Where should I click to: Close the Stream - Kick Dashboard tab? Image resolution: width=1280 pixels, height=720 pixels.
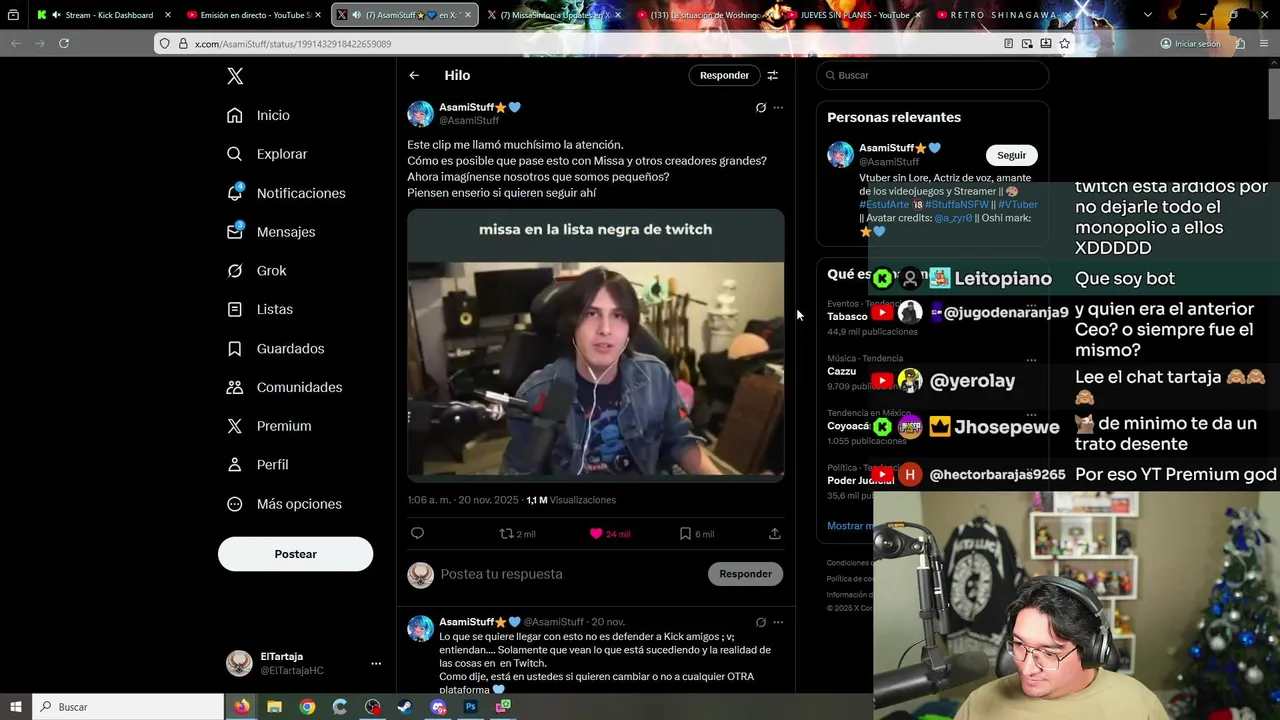(x=167, y=15)
